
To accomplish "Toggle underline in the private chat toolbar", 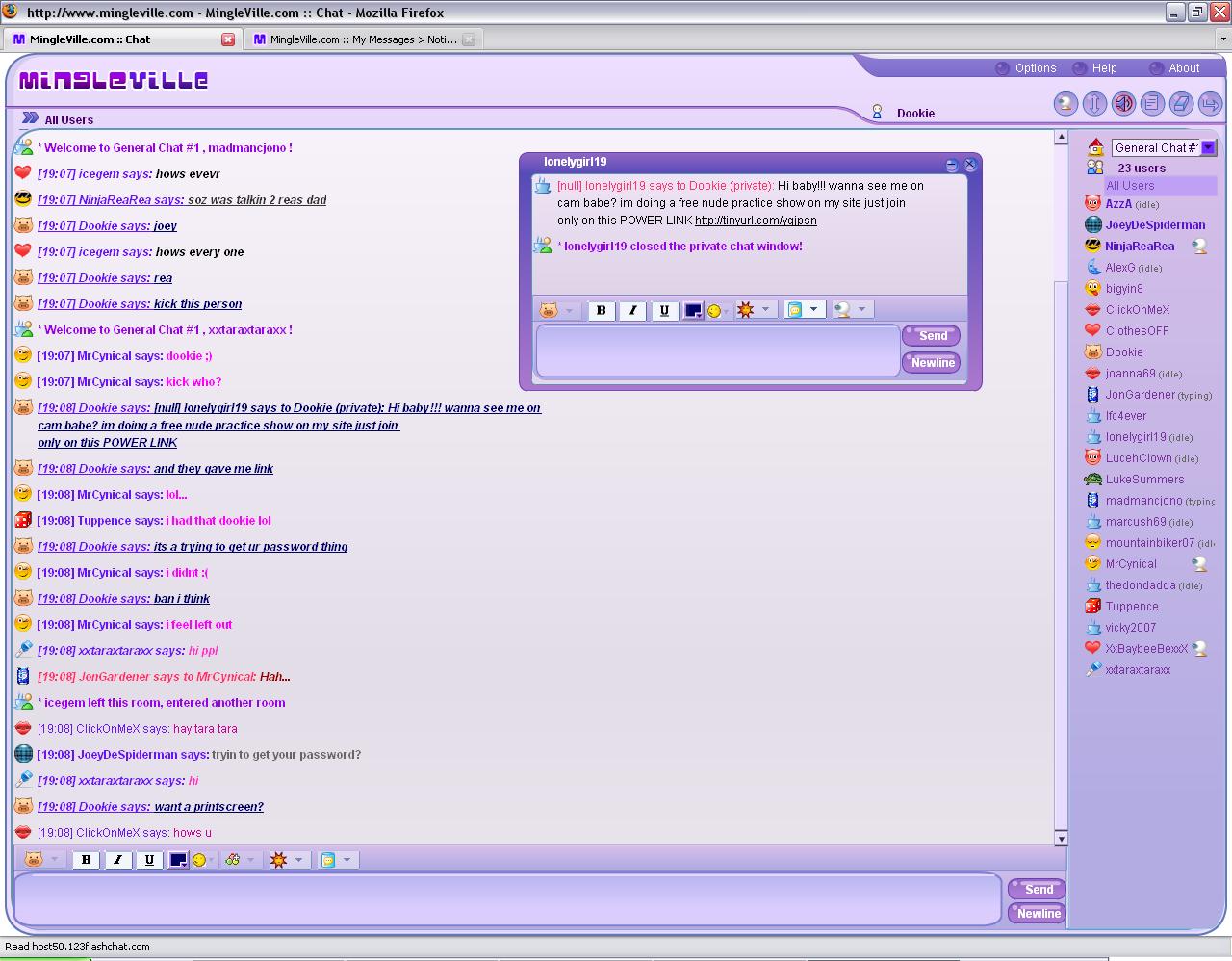I will [x=664, y=310].
